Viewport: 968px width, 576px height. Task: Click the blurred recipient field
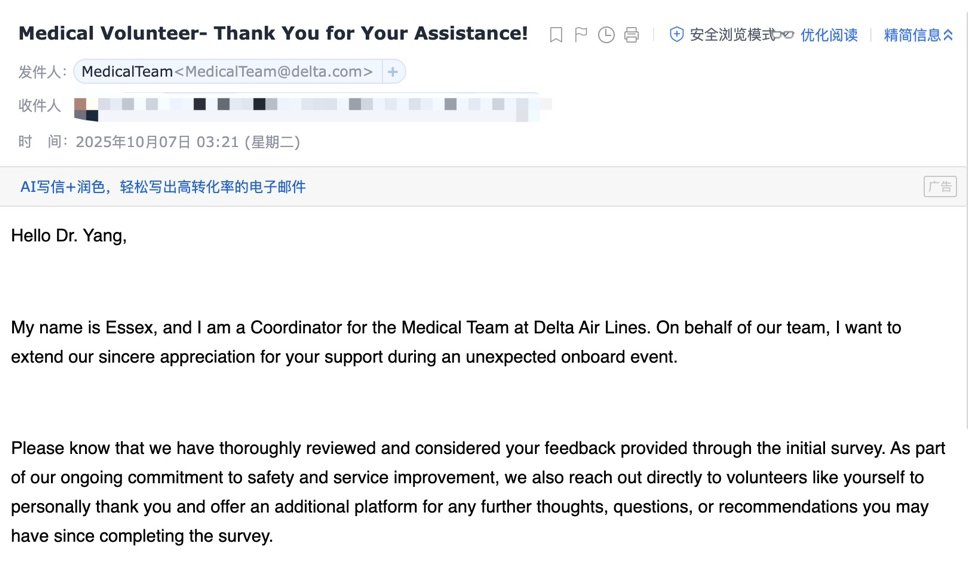point(310,105)
